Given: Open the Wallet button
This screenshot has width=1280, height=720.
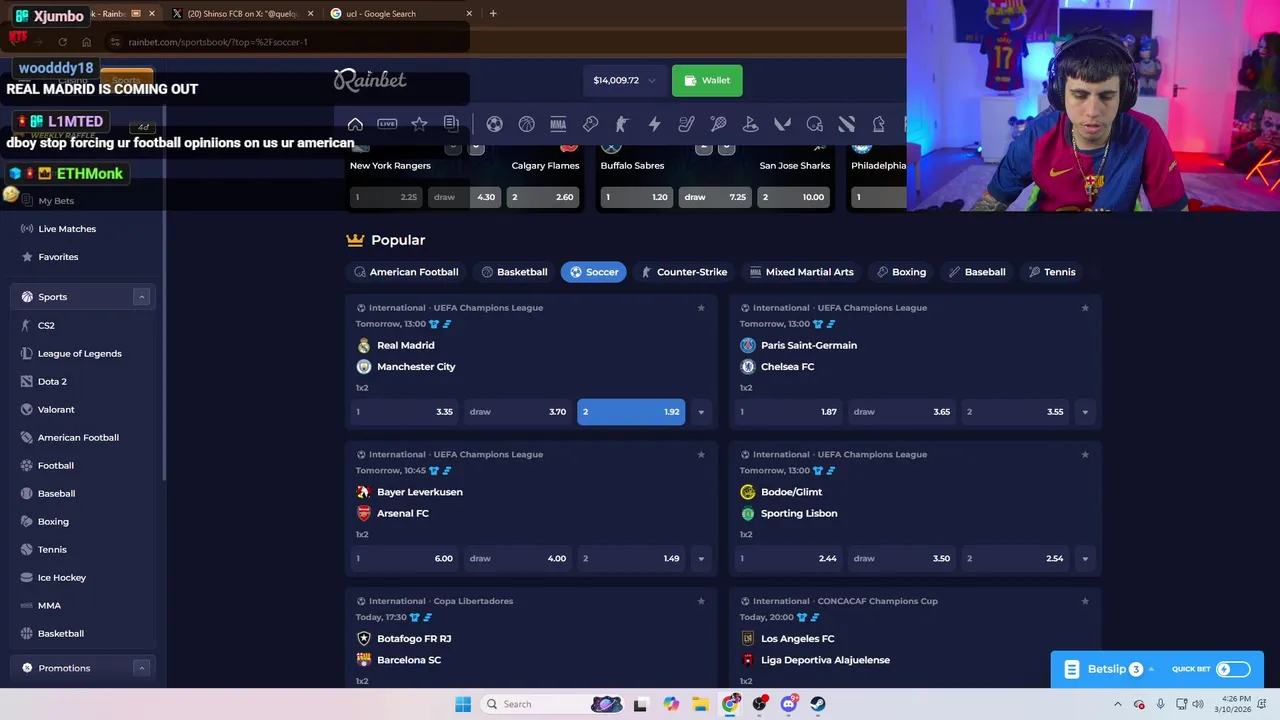Looking at the screenshot, I should click(707, 80).
